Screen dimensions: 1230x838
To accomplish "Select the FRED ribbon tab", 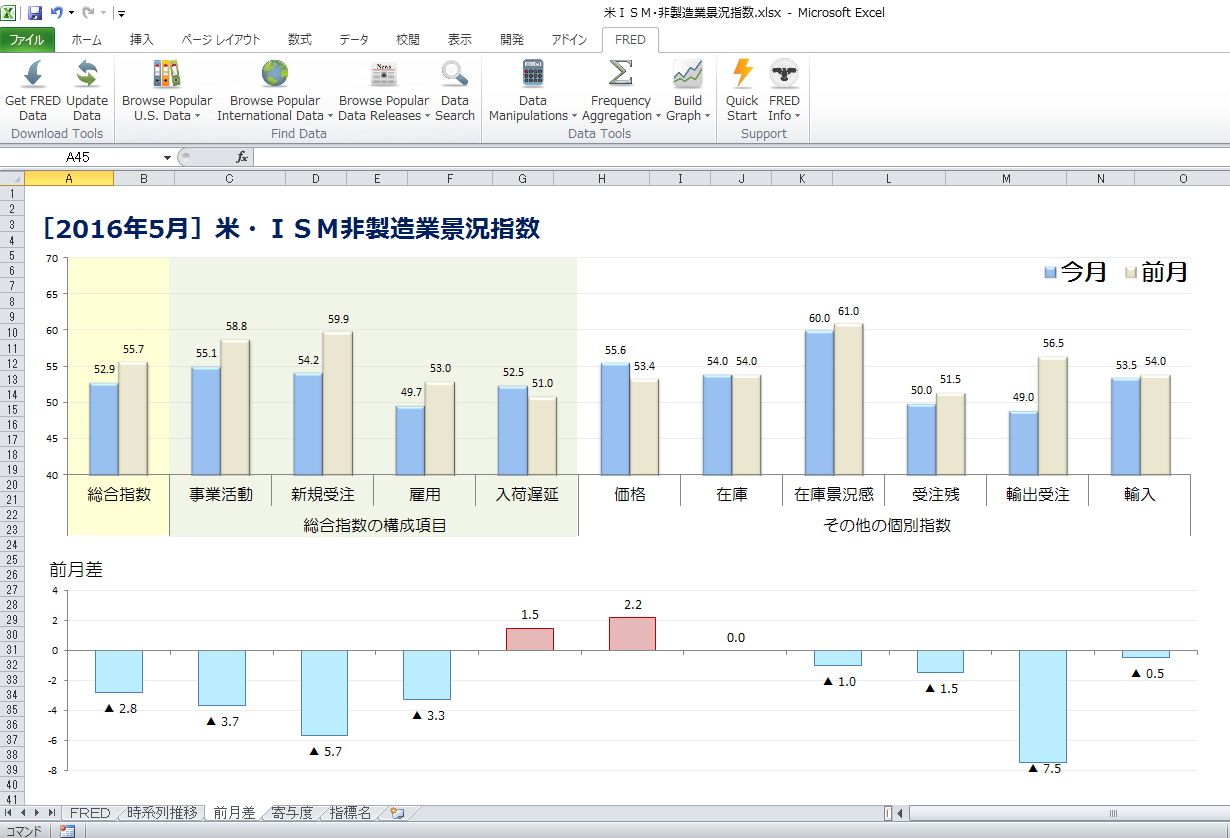I will tap(630, 40).
